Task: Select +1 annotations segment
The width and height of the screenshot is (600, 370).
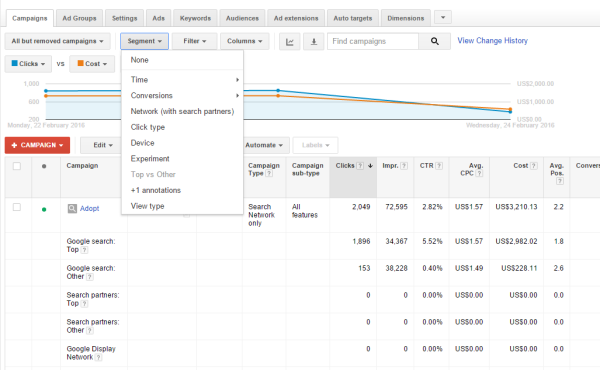Action: pyautogui.click(x=183, y=190)
